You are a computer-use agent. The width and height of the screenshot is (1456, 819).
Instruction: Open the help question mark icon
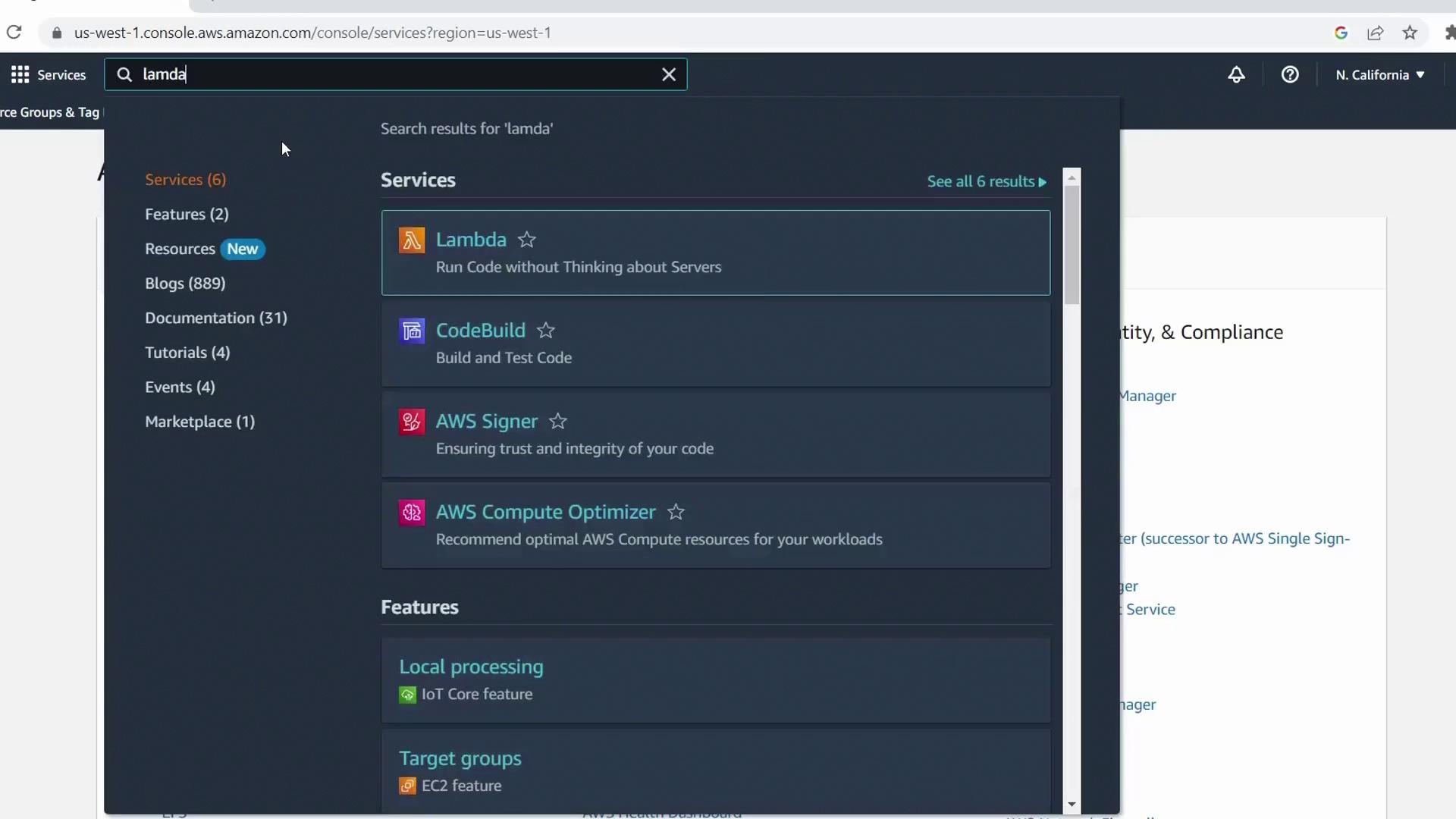click(1290, 74)
